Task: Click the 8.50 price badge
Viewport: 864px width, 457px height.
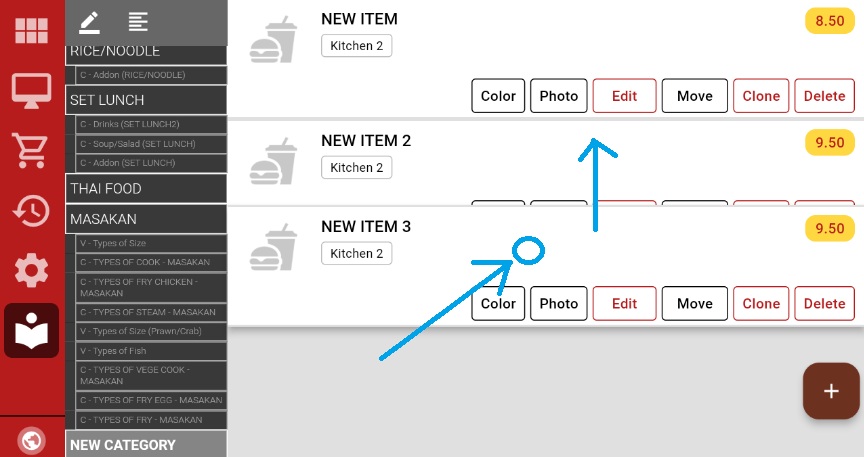Action: tap(829, 20)
